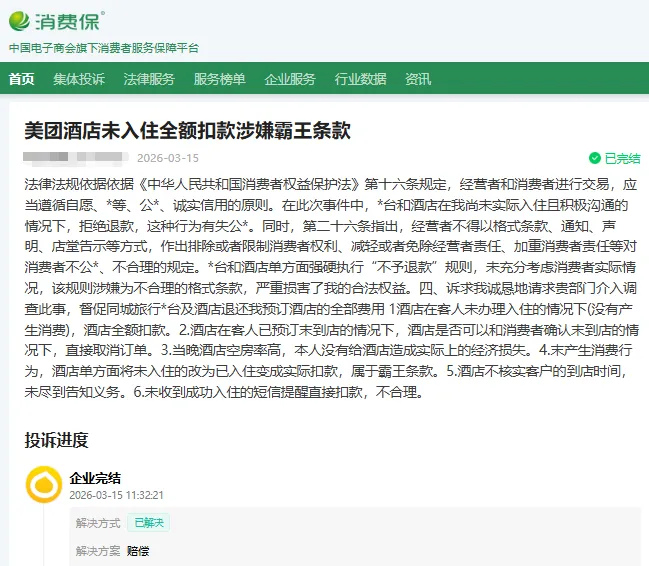Click the 已解决 resolution tag
Screen dimensions: 649x566
click(x=149, y=523)
